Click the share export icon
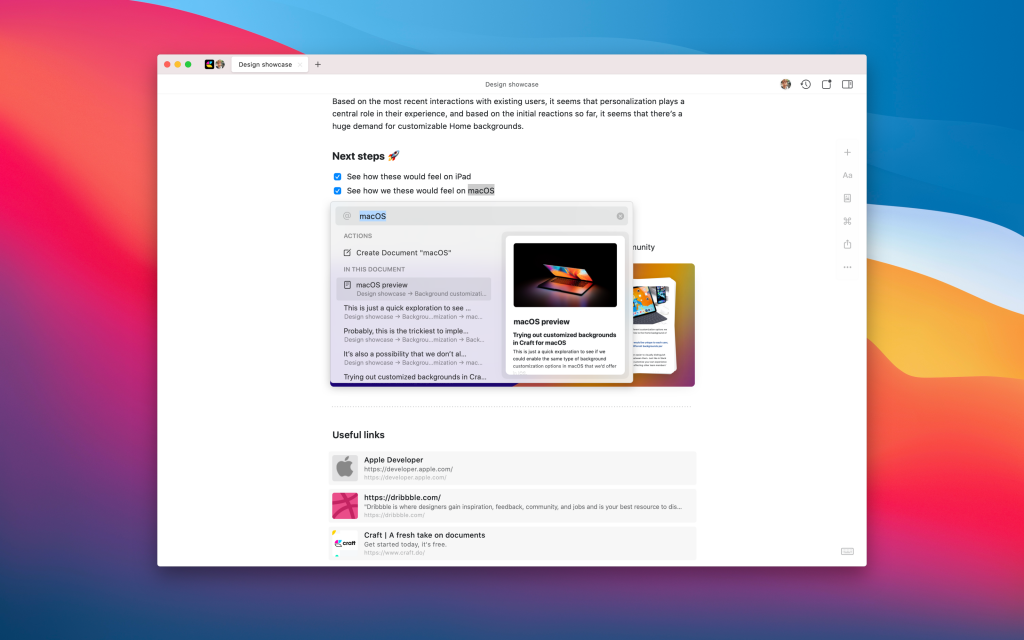Viewport: 1024px width, 640px height. pyautogui.click(x=847, y=244)
